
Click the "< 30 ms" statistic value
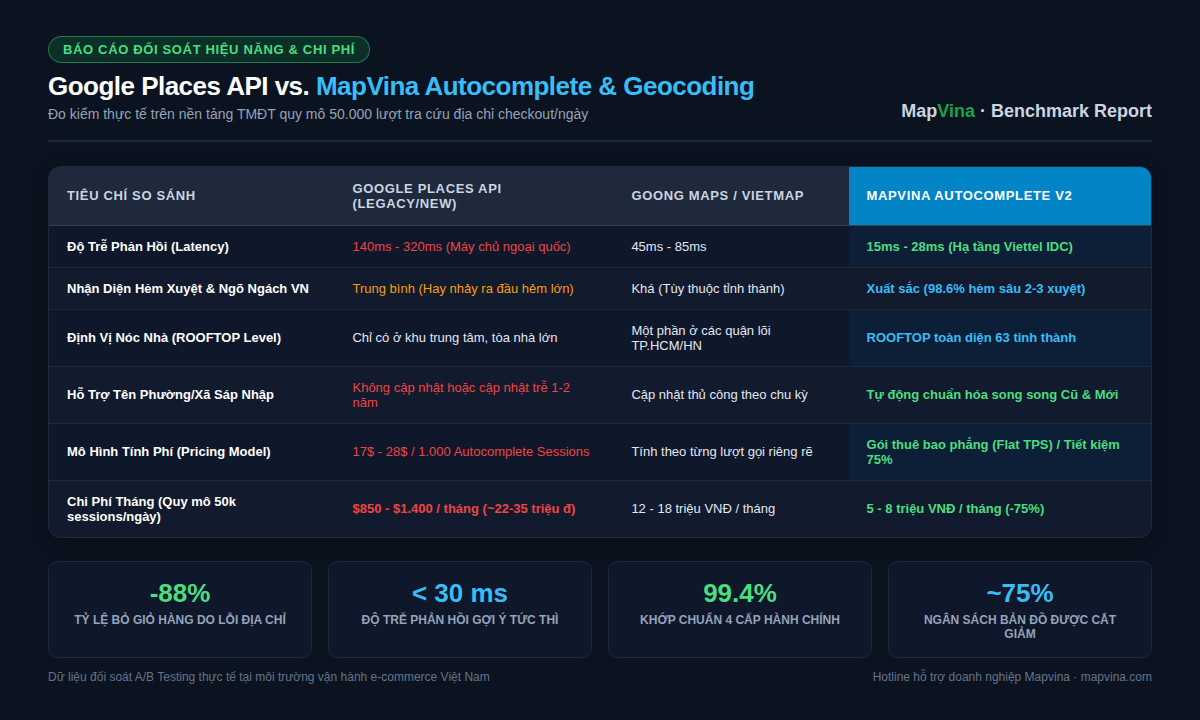pos(460,593)
